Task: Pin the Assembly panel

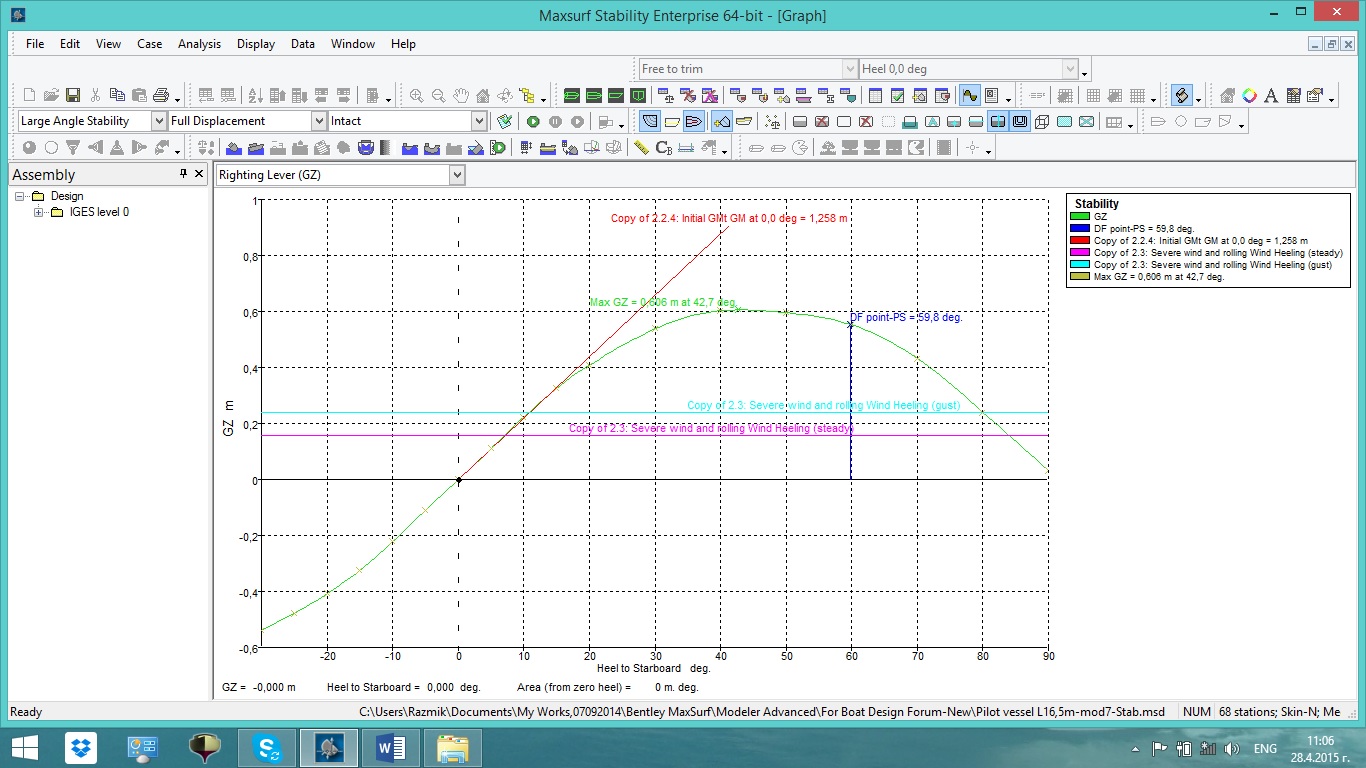Action: click(x=183, y=174)
